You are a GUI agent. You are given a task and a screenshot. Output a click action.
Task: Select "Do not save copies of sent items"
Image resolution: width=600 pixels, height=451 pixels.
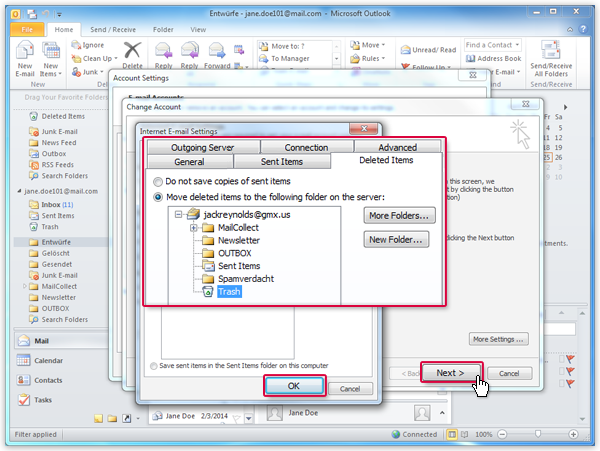click(x=158, y=182)
